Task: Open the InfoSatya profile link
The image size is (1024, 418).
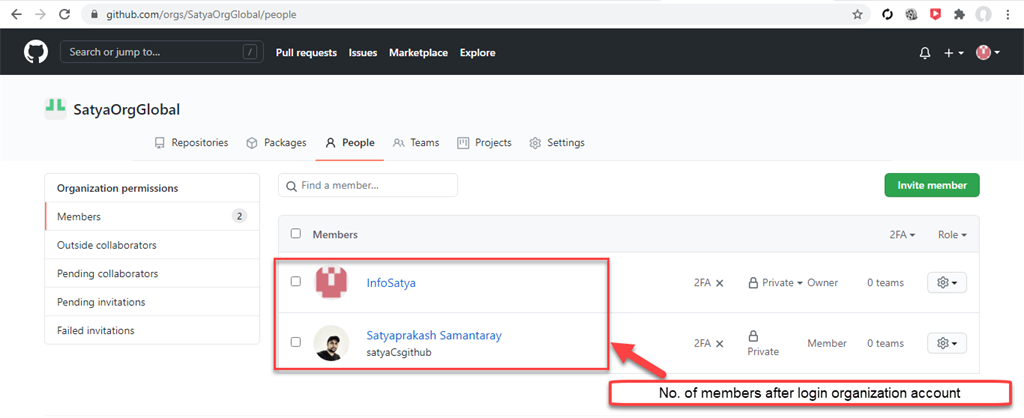Action: 391,283
